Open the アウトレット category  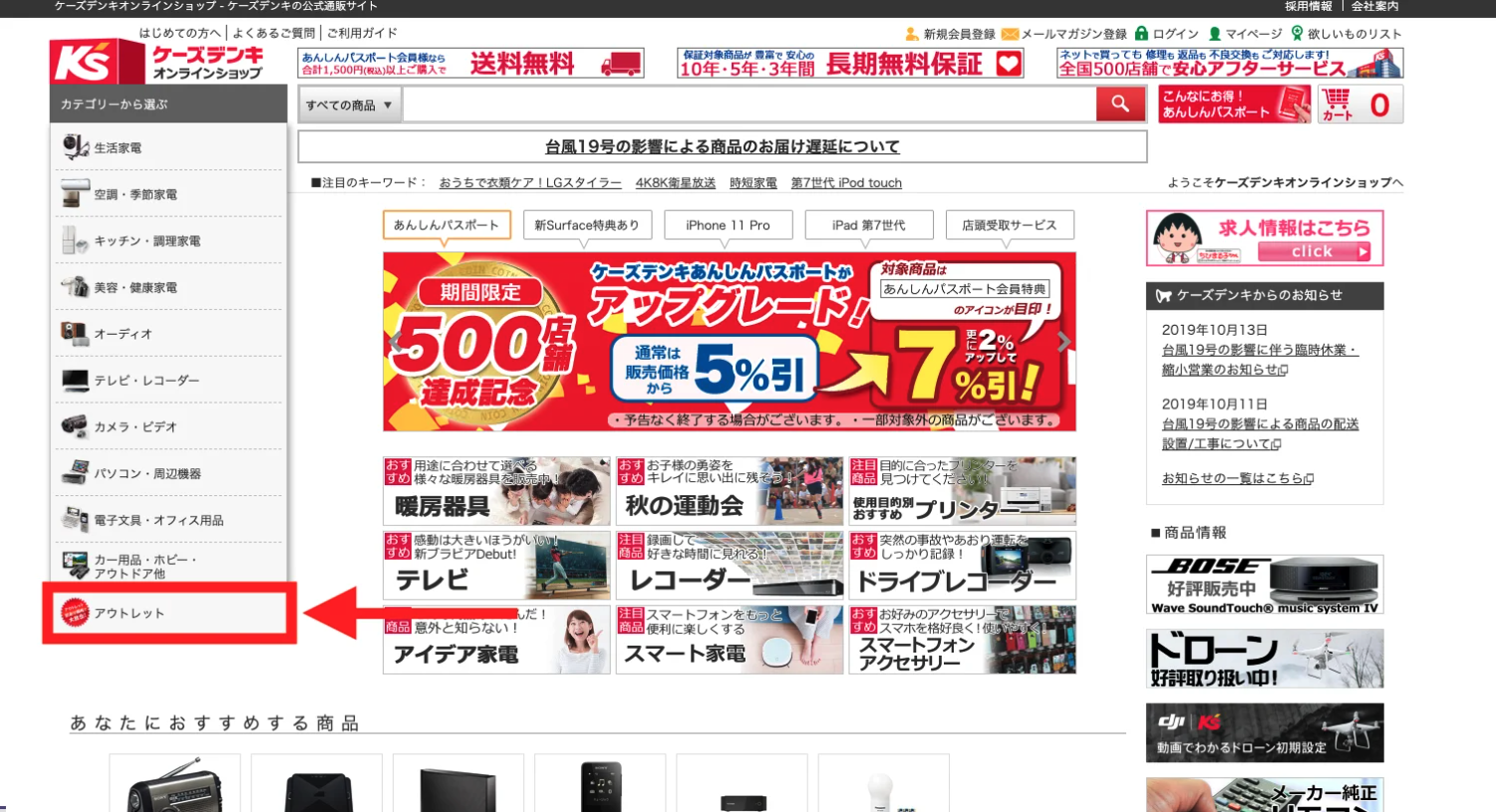click(168, 613)
